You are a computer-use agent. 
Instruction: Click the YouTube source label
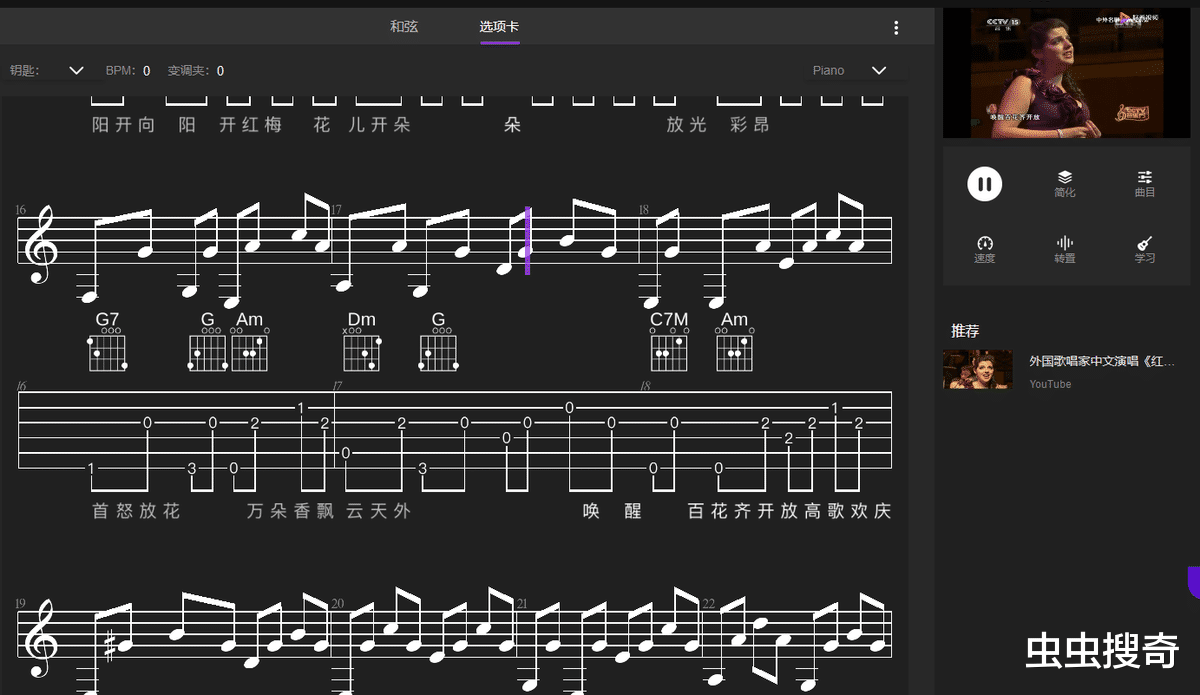pos(1050,384)
